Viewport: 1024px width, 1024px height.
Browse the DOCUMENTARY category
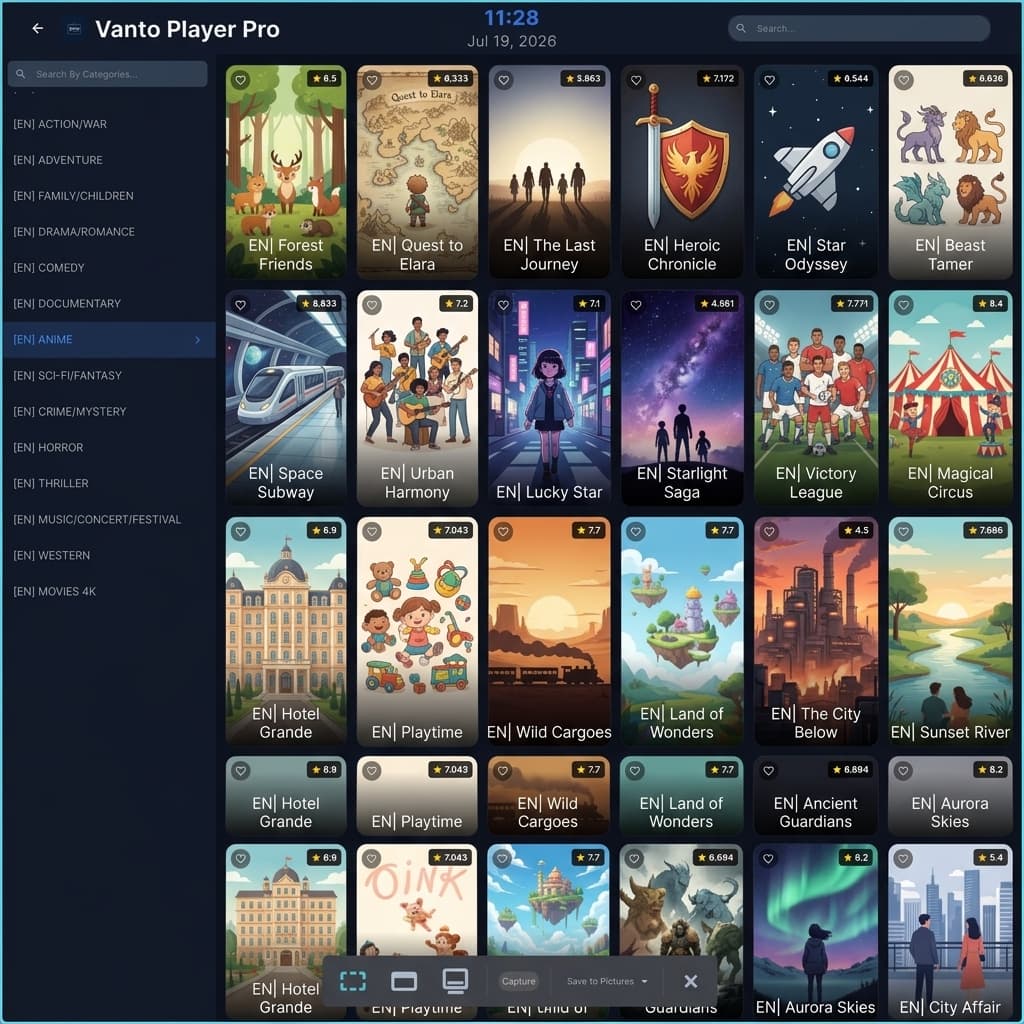109,304
